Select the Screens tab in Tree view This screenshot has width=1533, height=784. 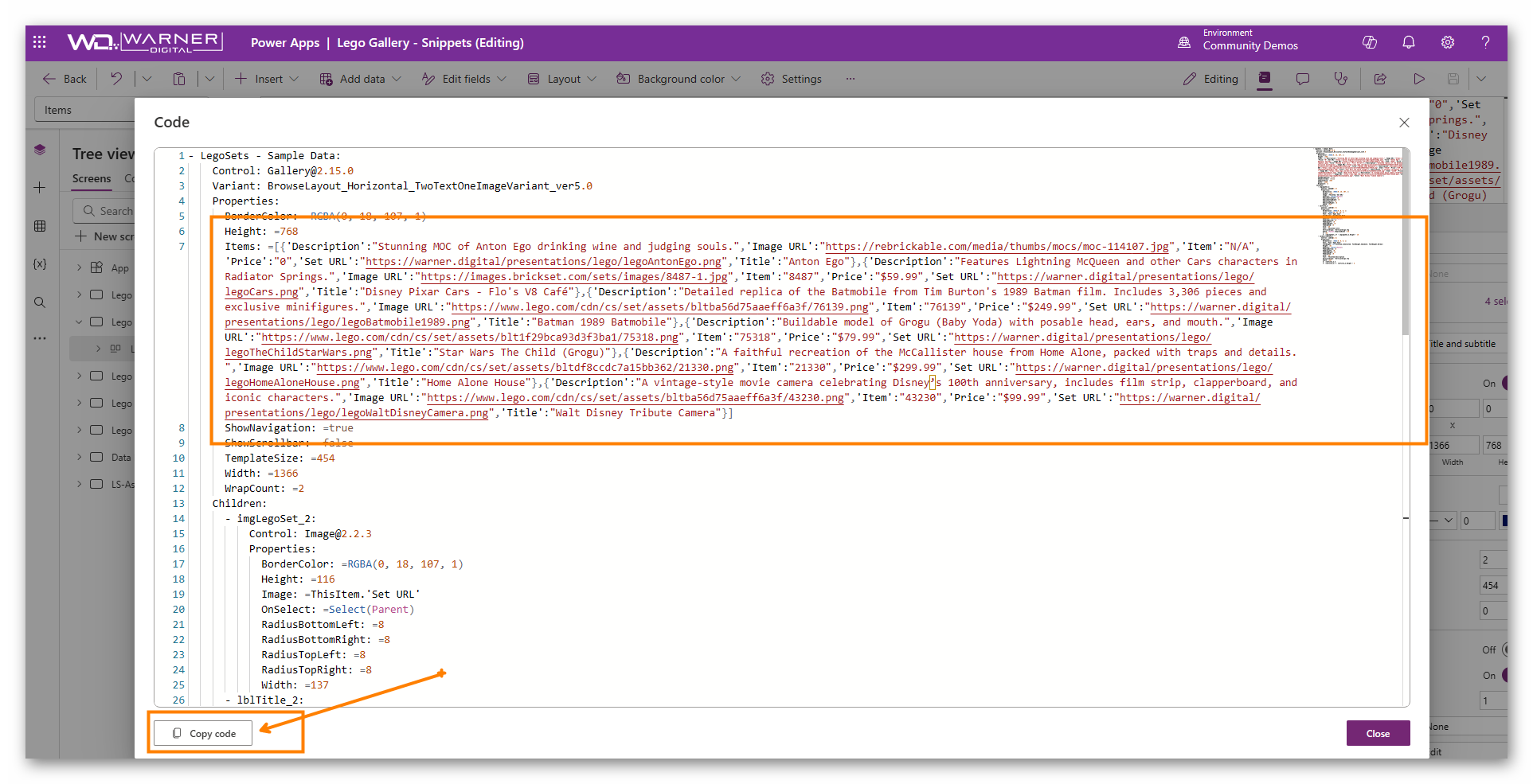pos(92,179)
